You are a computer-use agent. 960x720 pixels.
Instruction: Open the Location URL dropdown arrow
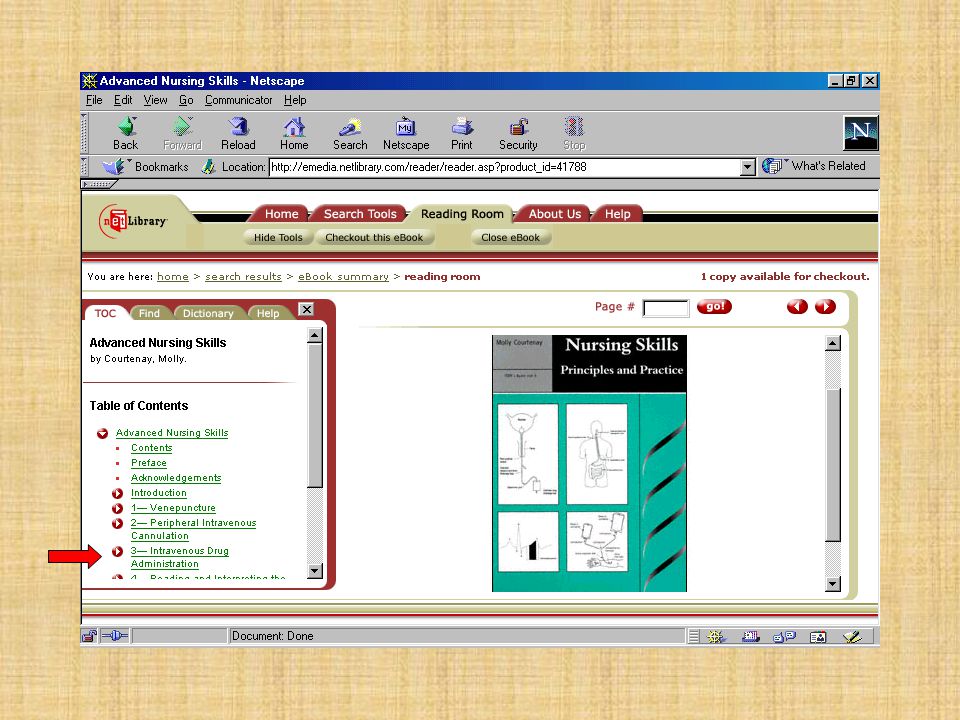pos(748,167)
